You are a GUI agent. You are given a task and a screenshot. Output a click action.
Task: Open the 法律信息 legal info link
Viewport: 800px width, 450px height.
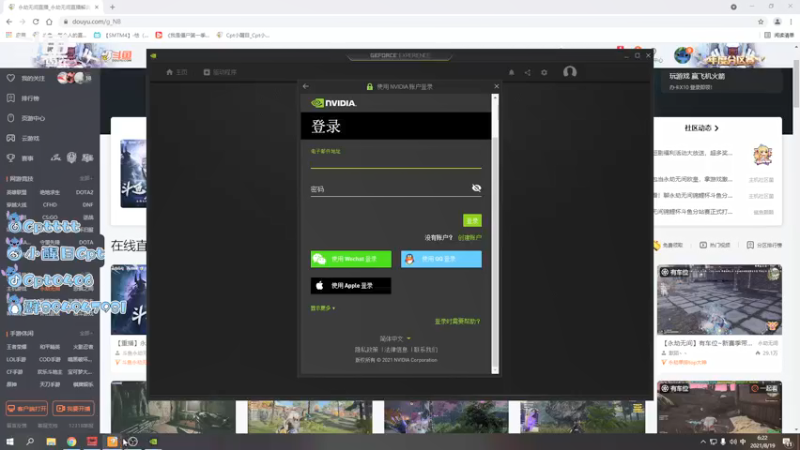tap(396, 350)
